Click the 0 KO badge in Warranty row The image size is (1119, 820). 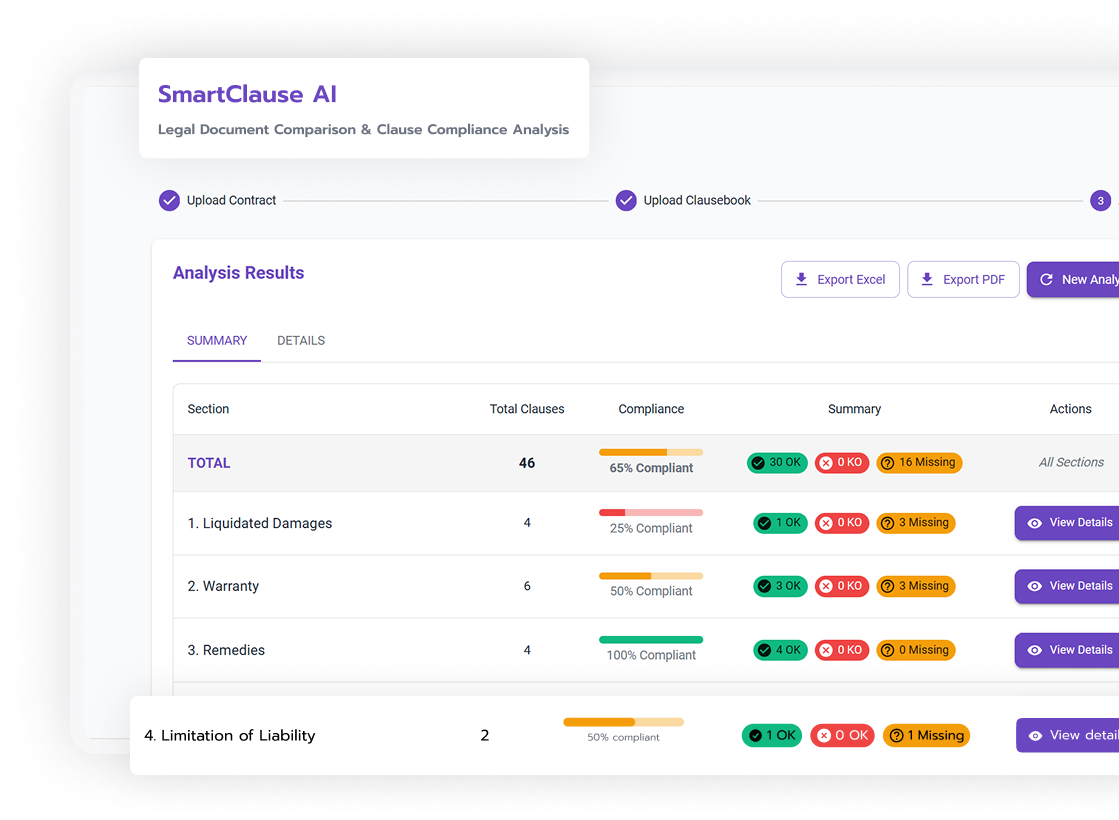841,586
